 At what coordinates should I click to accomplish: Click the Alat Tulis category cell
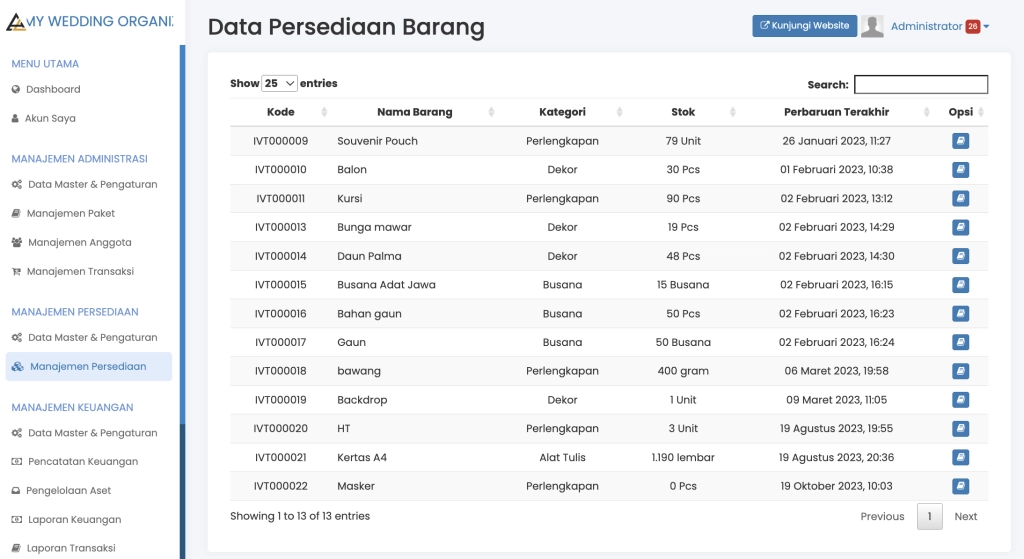(x=562, y=458)
